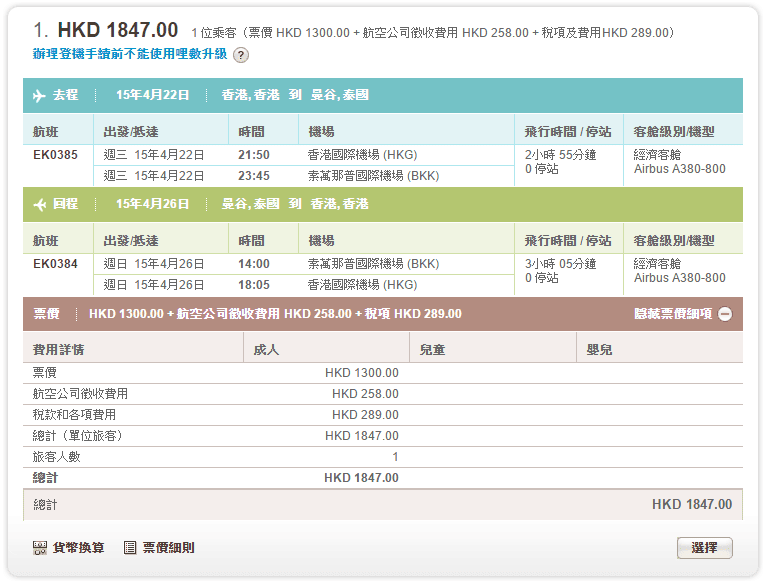767x586 pixels.
Task: Click flight number EK0385
Action: [x=55, y=155]
